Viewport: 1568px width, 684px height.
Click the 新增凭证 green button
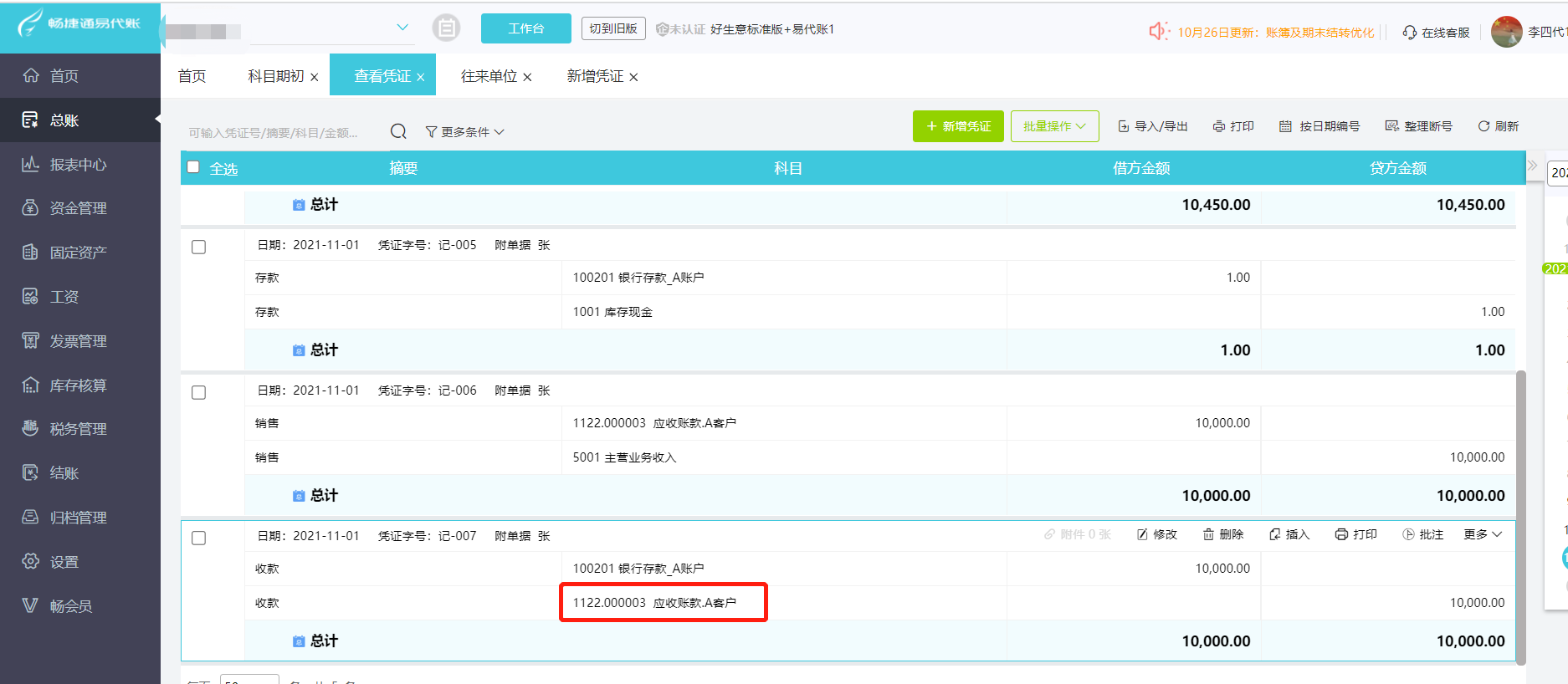pos(958,126)
